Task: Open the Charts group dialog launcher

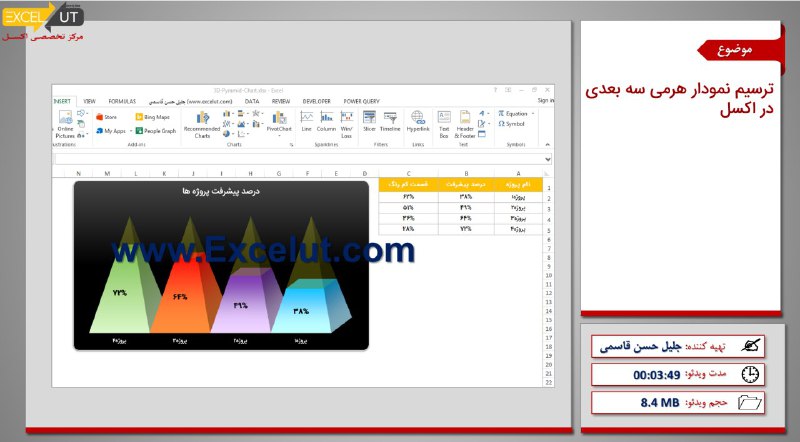Action: pyautogui.click(x=291, y=145)
